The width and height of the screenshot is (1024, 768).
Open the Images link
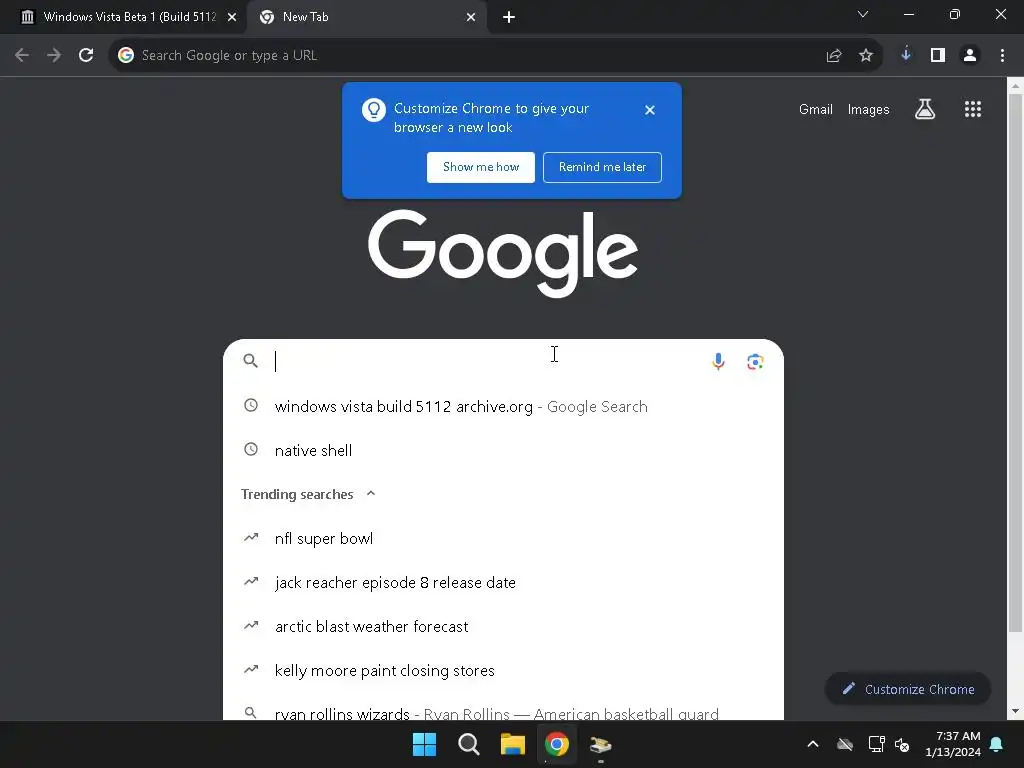click(x=868, y=110)
